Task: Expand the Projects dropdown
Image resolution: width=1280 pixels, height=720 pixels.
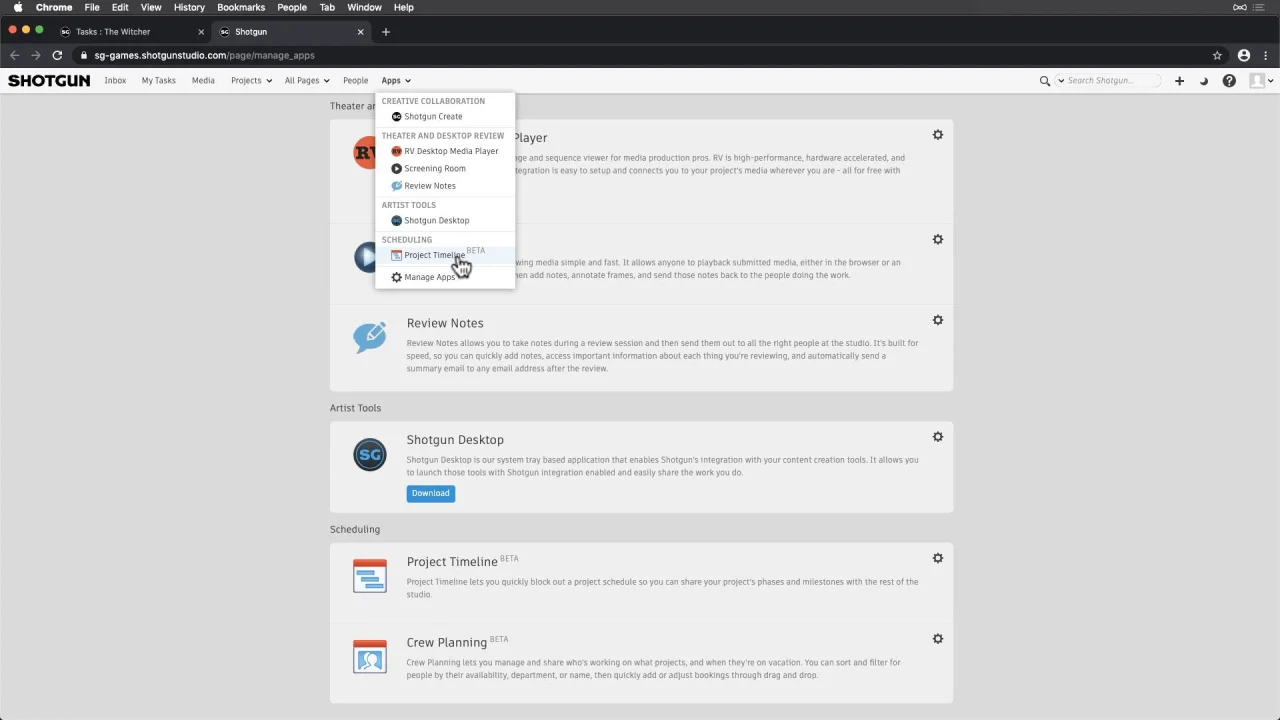Action: [x=251, y=81]
